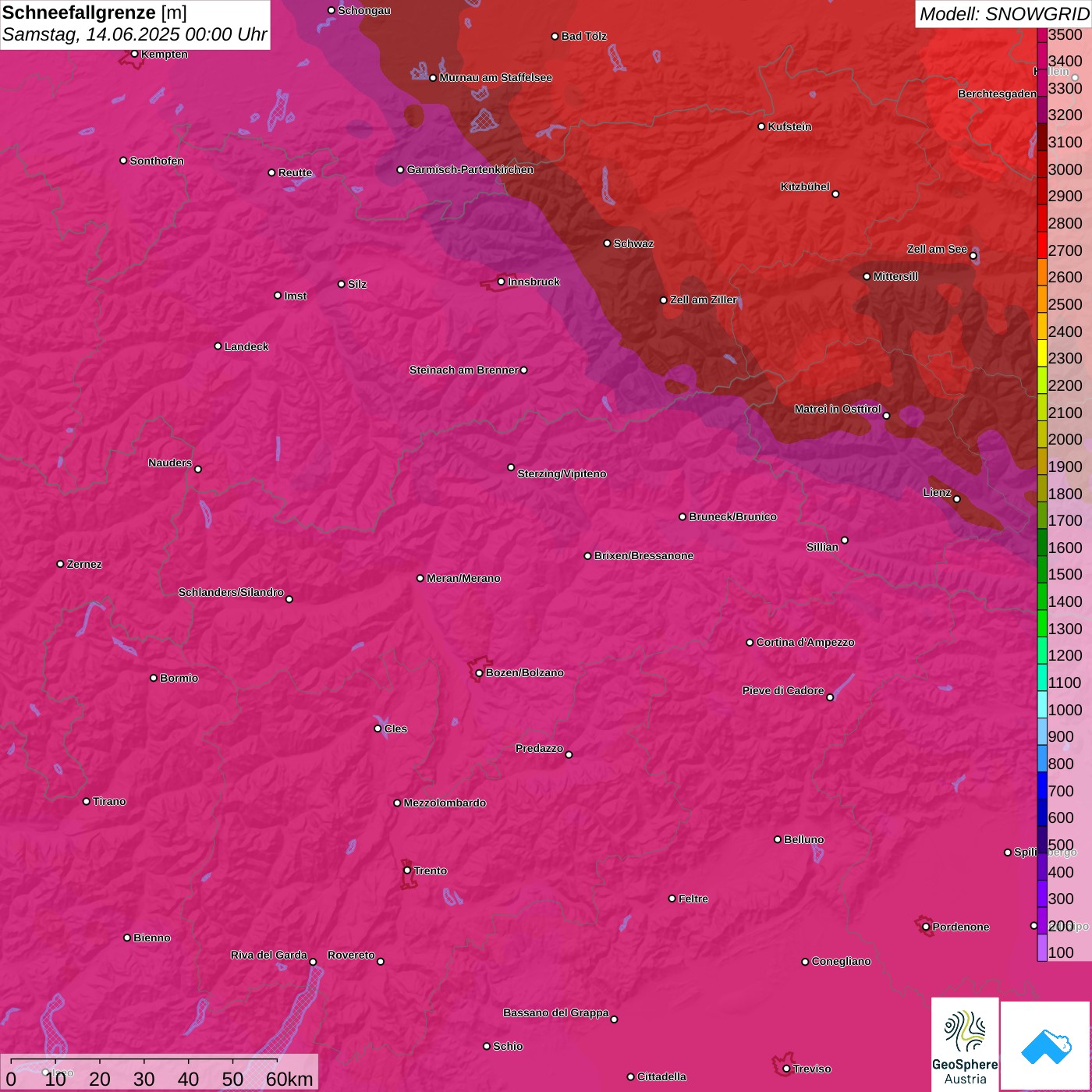Select the Feltre label
The image size is (1092, 1092).
(x=693, y=899)
